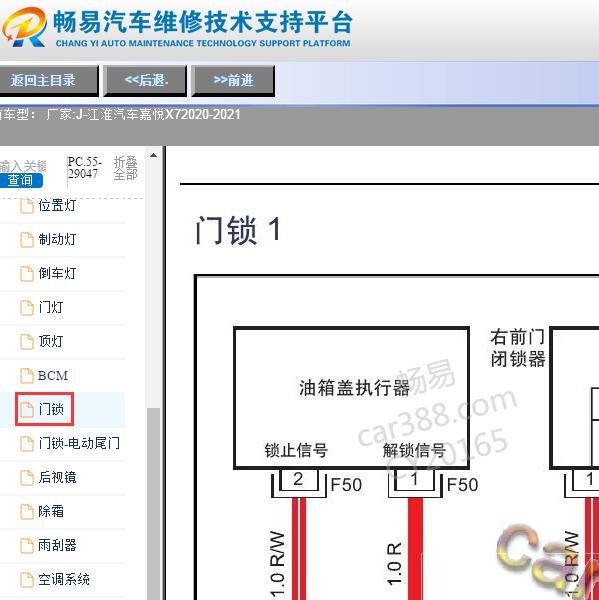599x600 pixels.
Task: Click the document icon beside BCM
Action: [x=26, y=376]
